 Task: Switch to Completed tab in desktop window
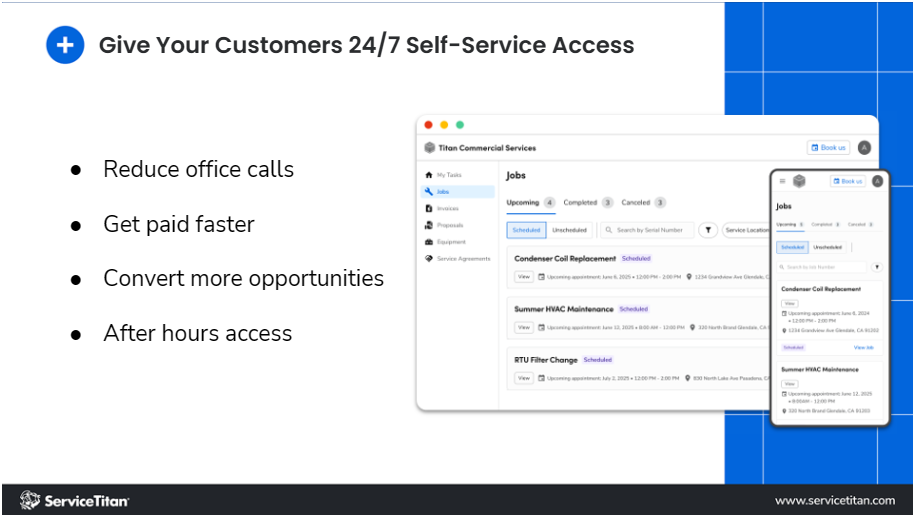coord(588,202)
